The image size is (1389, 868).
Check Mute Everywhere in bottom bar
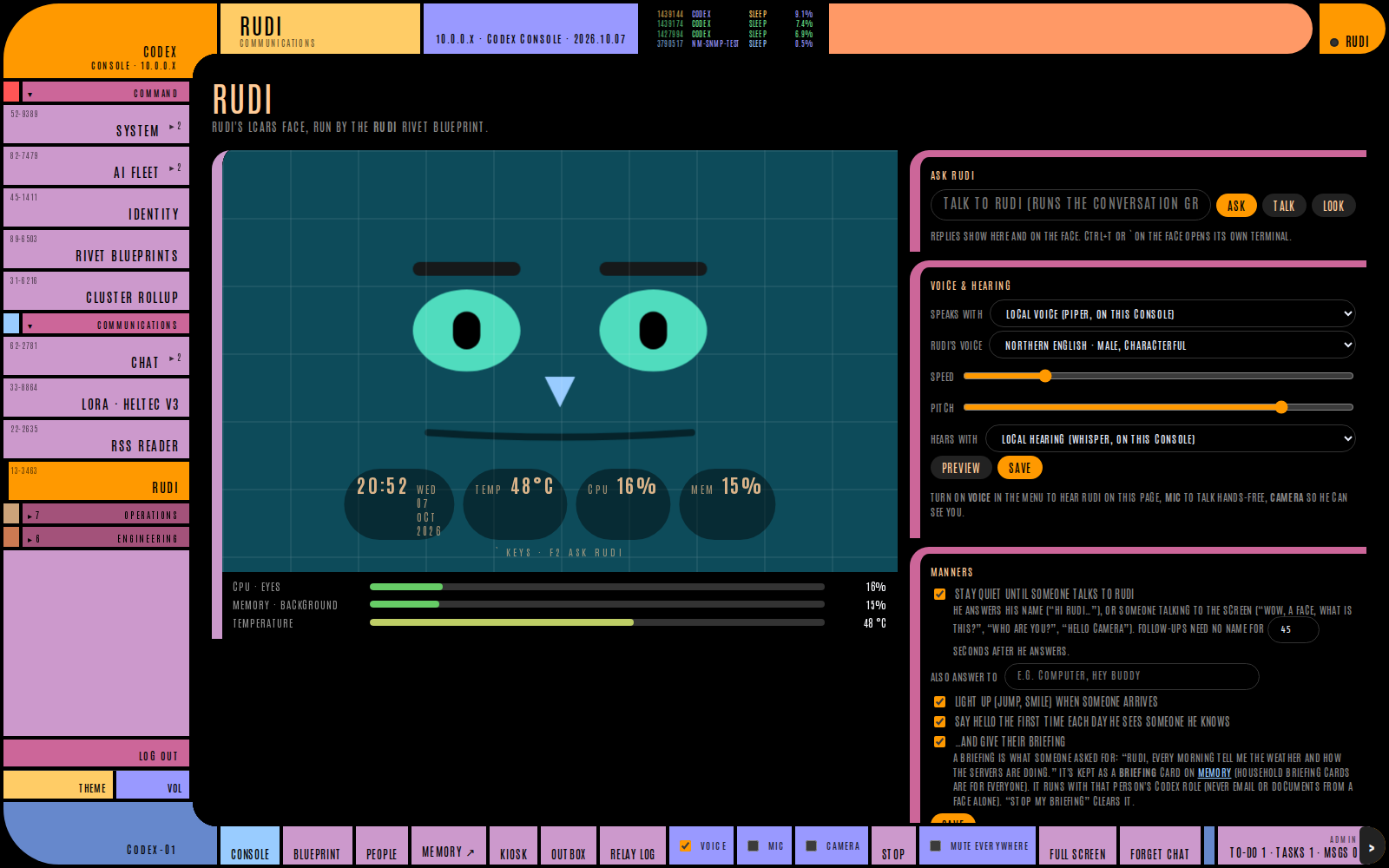[x=936, y=846]
